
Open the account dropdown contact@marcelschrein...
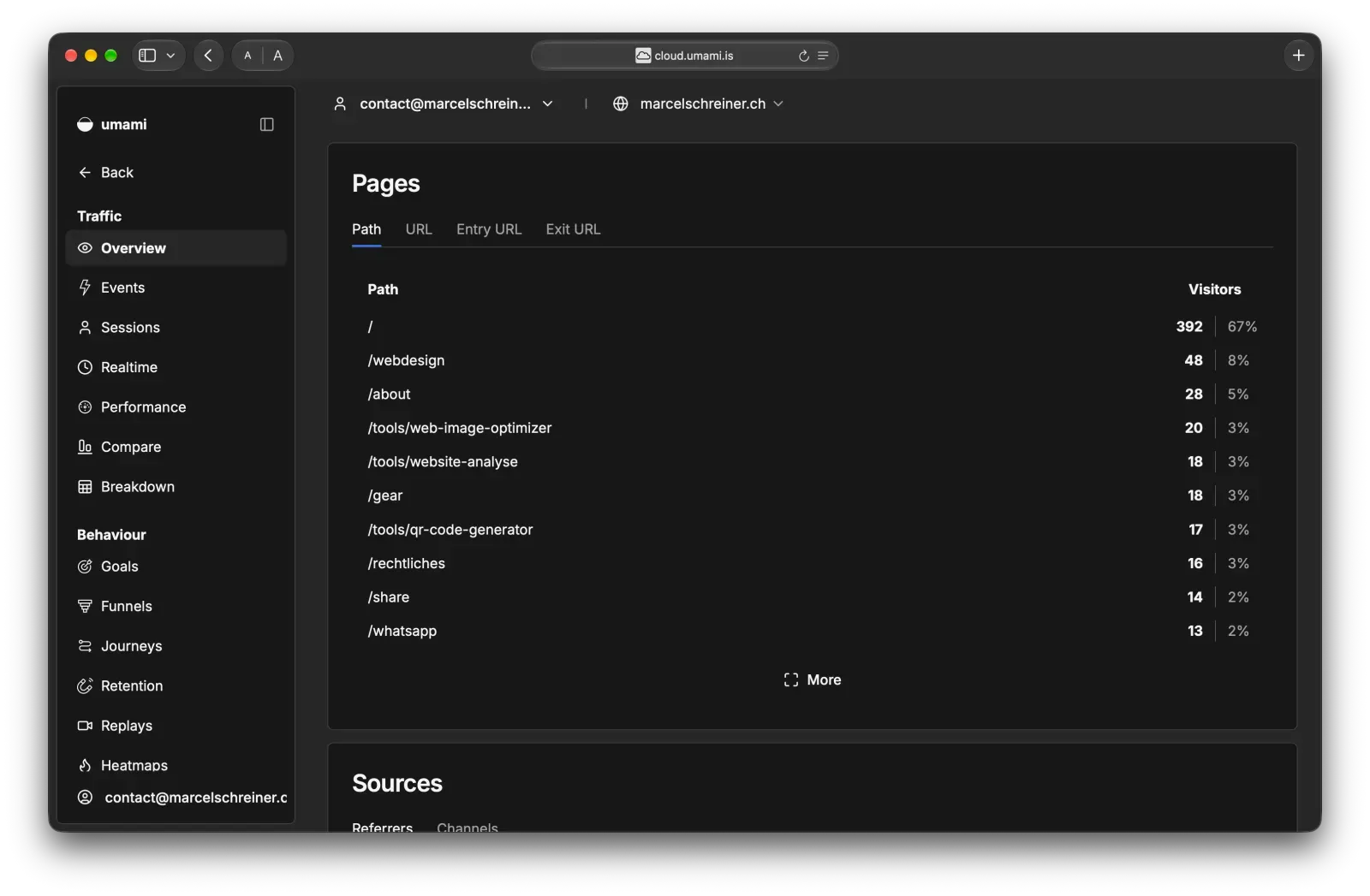coord(443,104)
